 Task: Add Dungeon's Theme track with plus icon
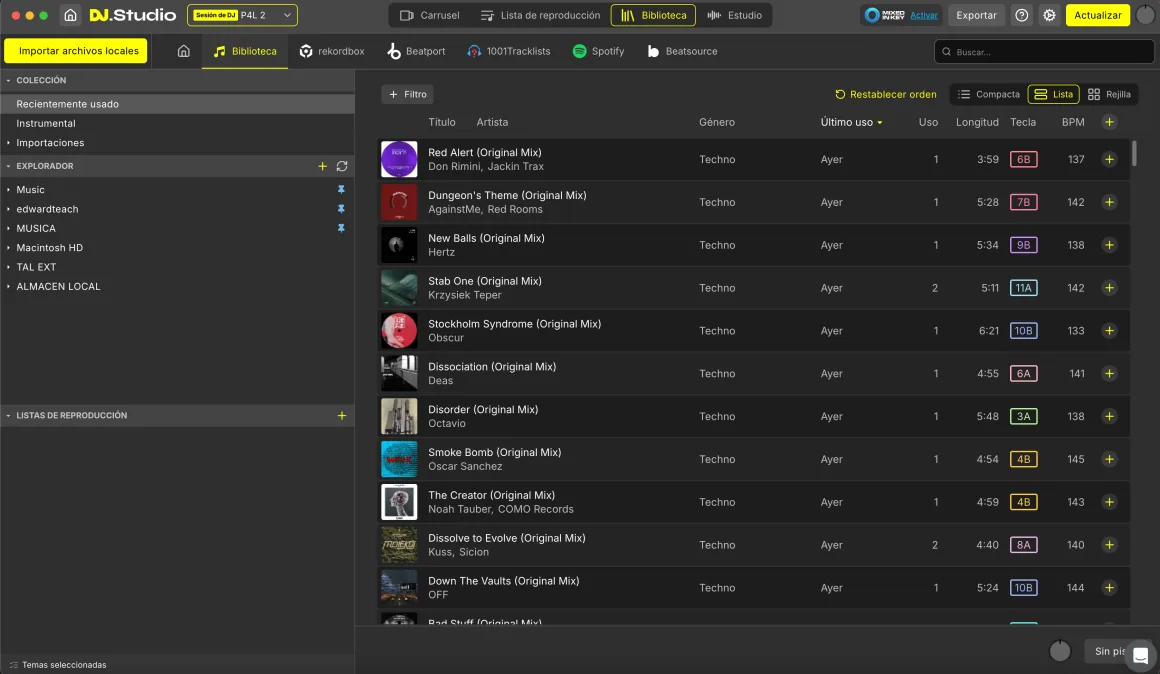click(1109, 202)
